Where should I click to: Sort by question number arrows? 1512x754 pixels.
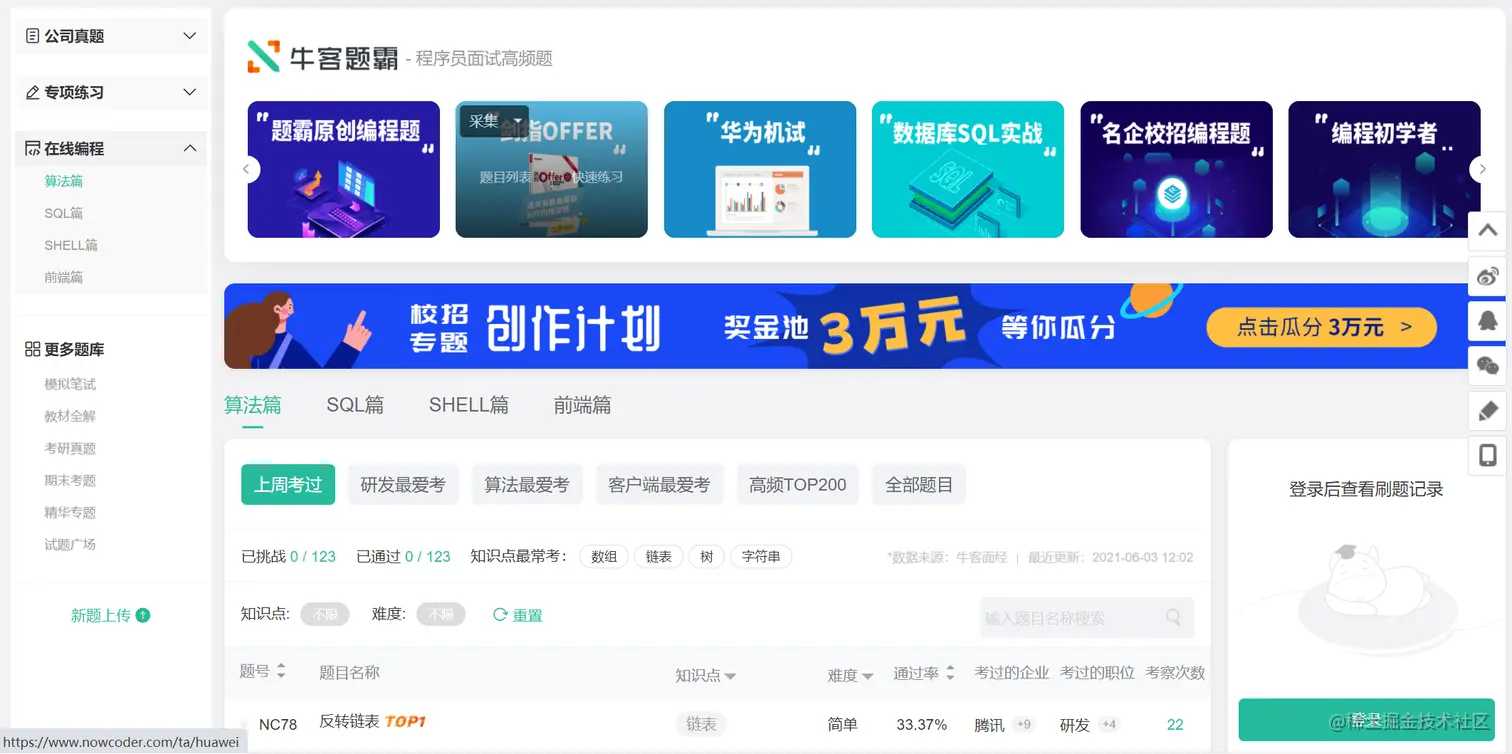tap(281, 671)
